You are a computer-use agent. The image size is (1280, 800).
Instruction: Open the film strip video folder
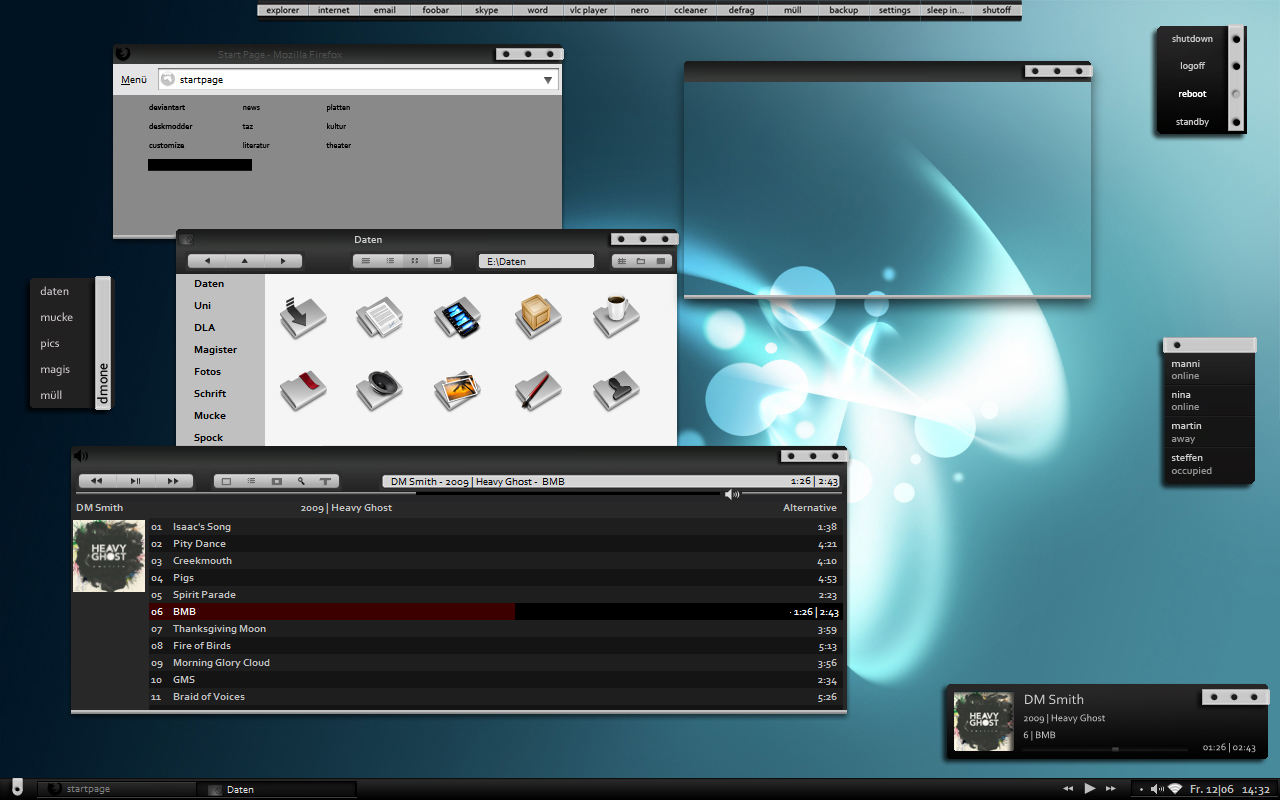458,318
